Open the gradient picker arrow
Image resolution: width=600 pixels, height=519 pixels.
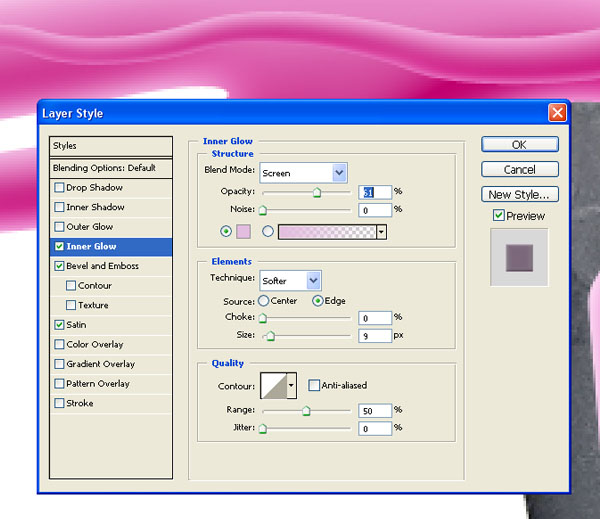(381, 232)
